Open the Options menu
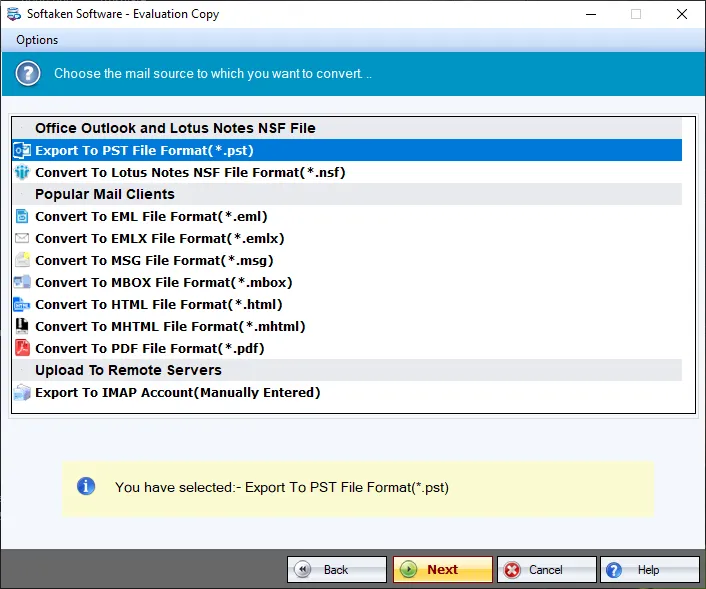Image resolution: width=706 pixels, height=589 pixels. click(x=37, y=40)
